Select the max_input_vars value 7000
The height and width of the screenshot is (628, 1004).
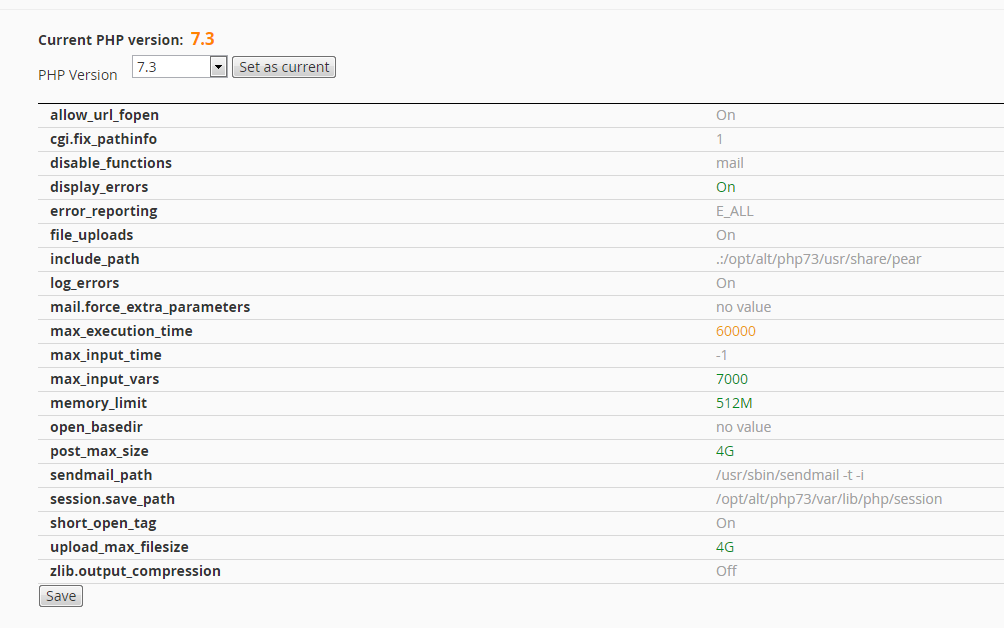pos(732,379)
